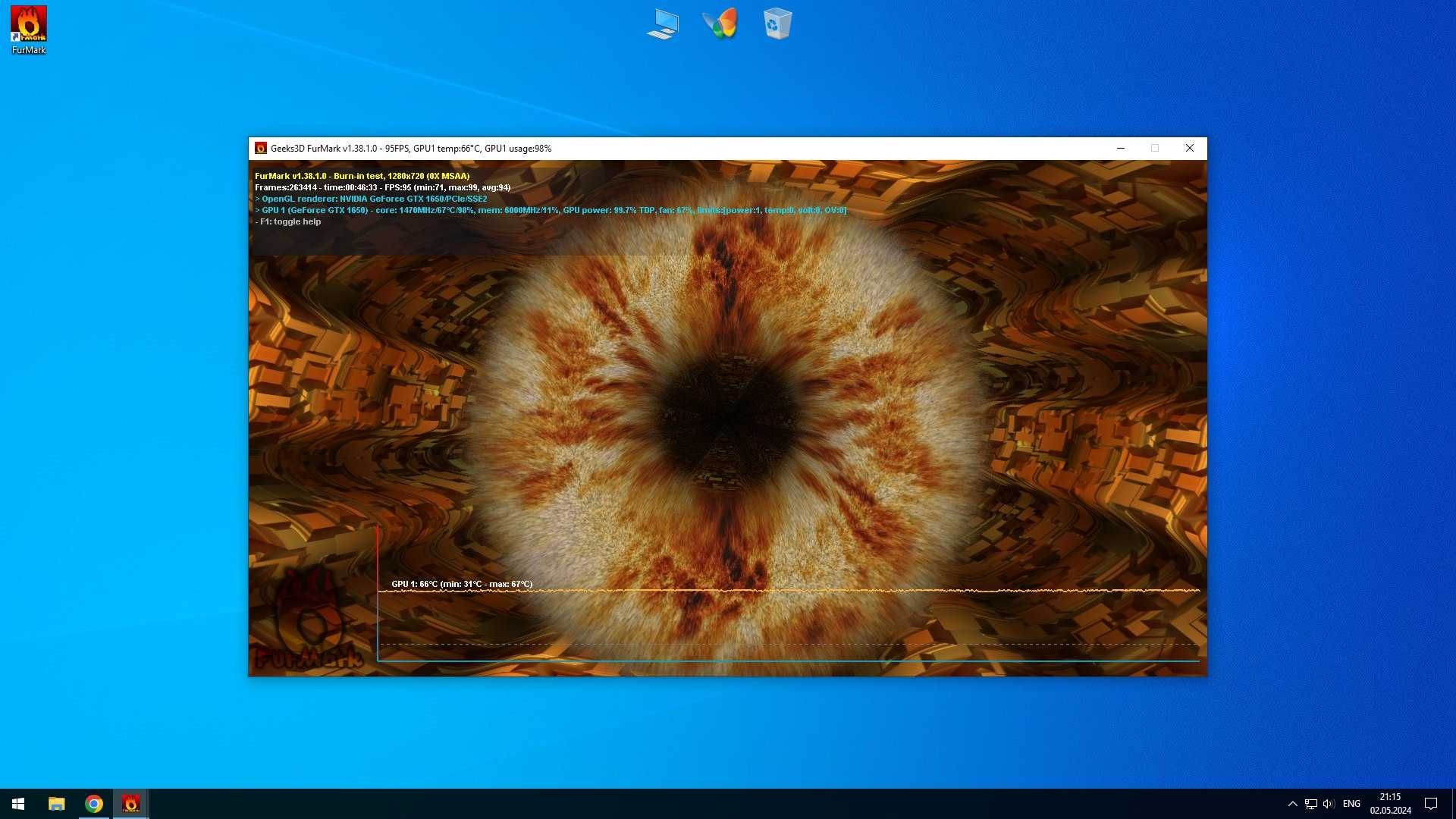Click the Show desktop strip at taskbar end

point(1453,804)
